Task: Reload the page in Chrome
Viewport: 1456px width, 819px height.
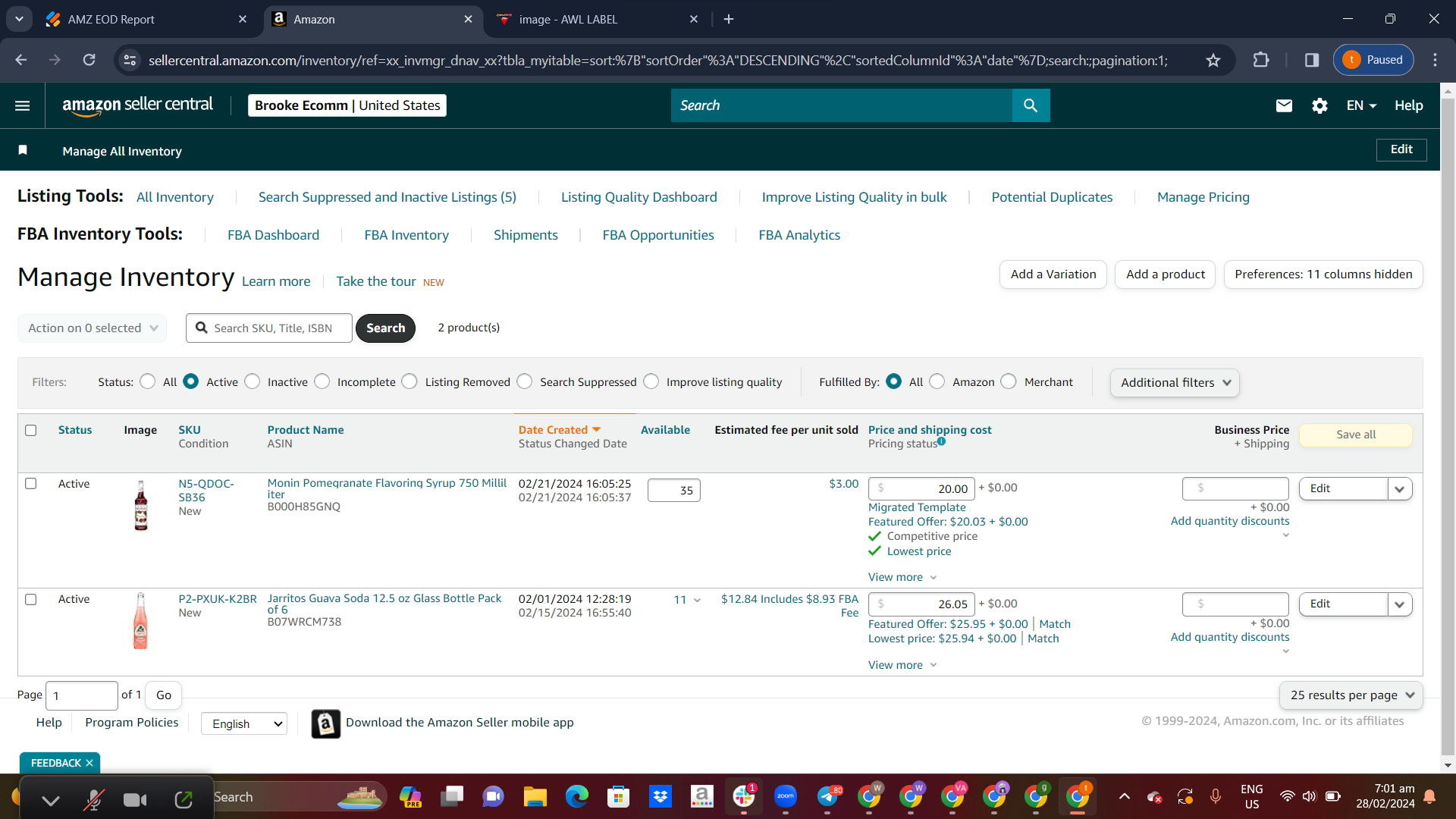Action: coord(89,60)
